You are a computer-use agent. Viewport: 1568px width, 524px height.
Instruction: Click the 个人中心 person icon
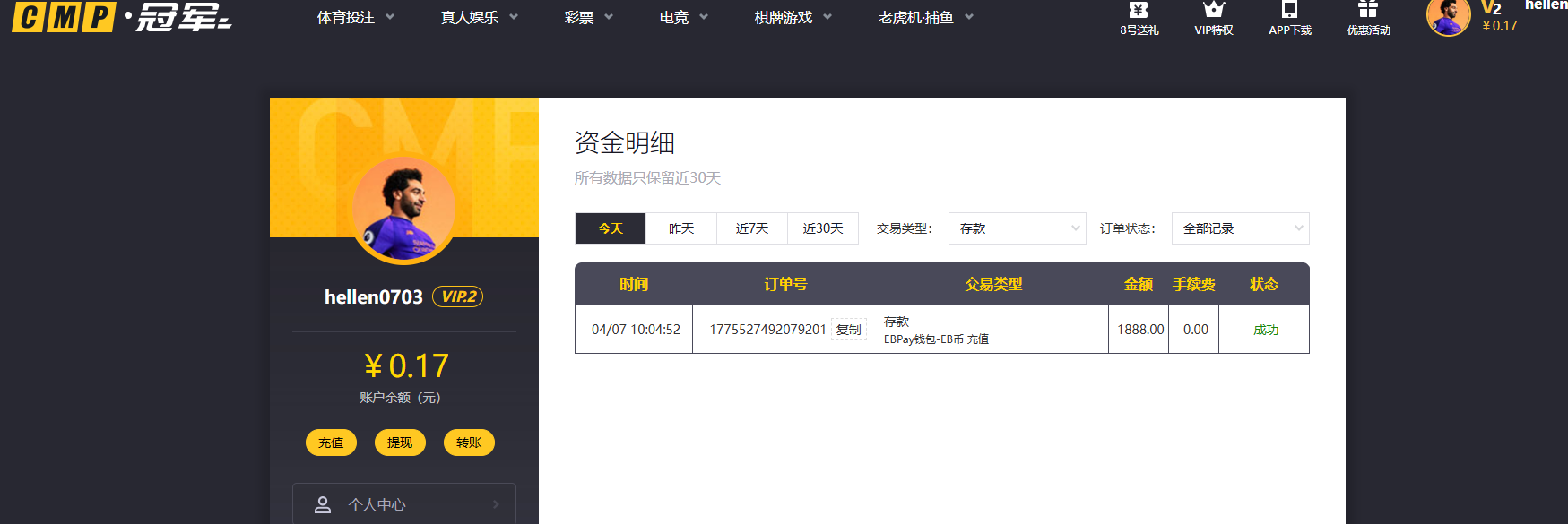pyautogui.click(x=323, y=505)
